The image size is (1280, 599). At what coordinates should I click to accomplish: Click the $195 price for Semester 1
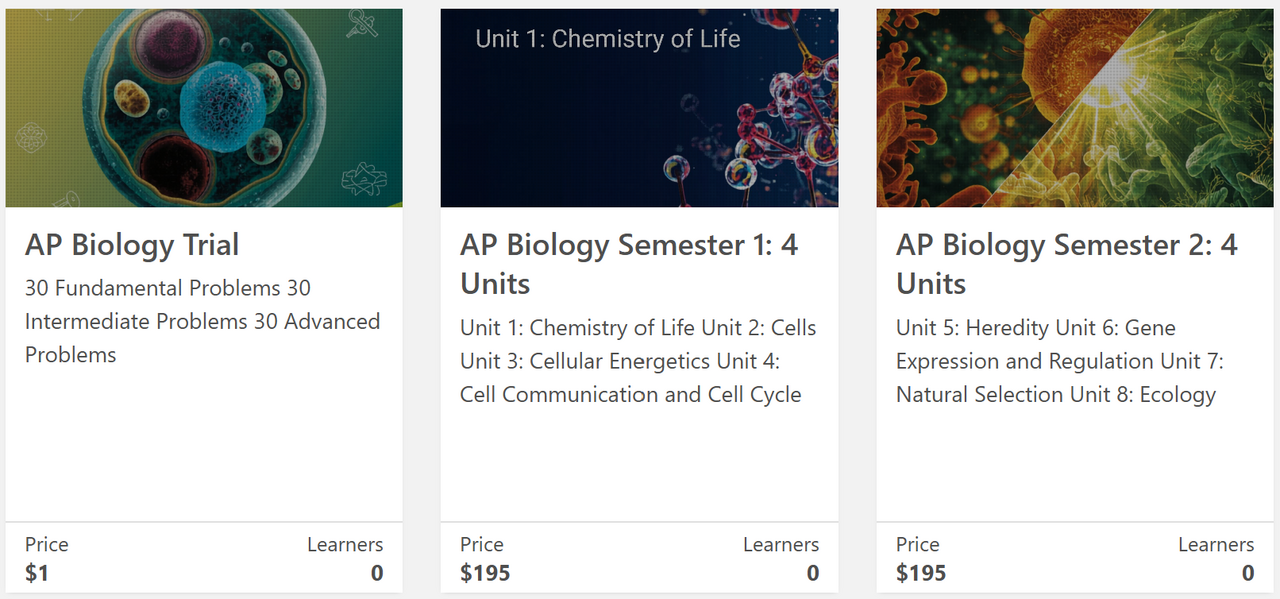pos(485,573)
